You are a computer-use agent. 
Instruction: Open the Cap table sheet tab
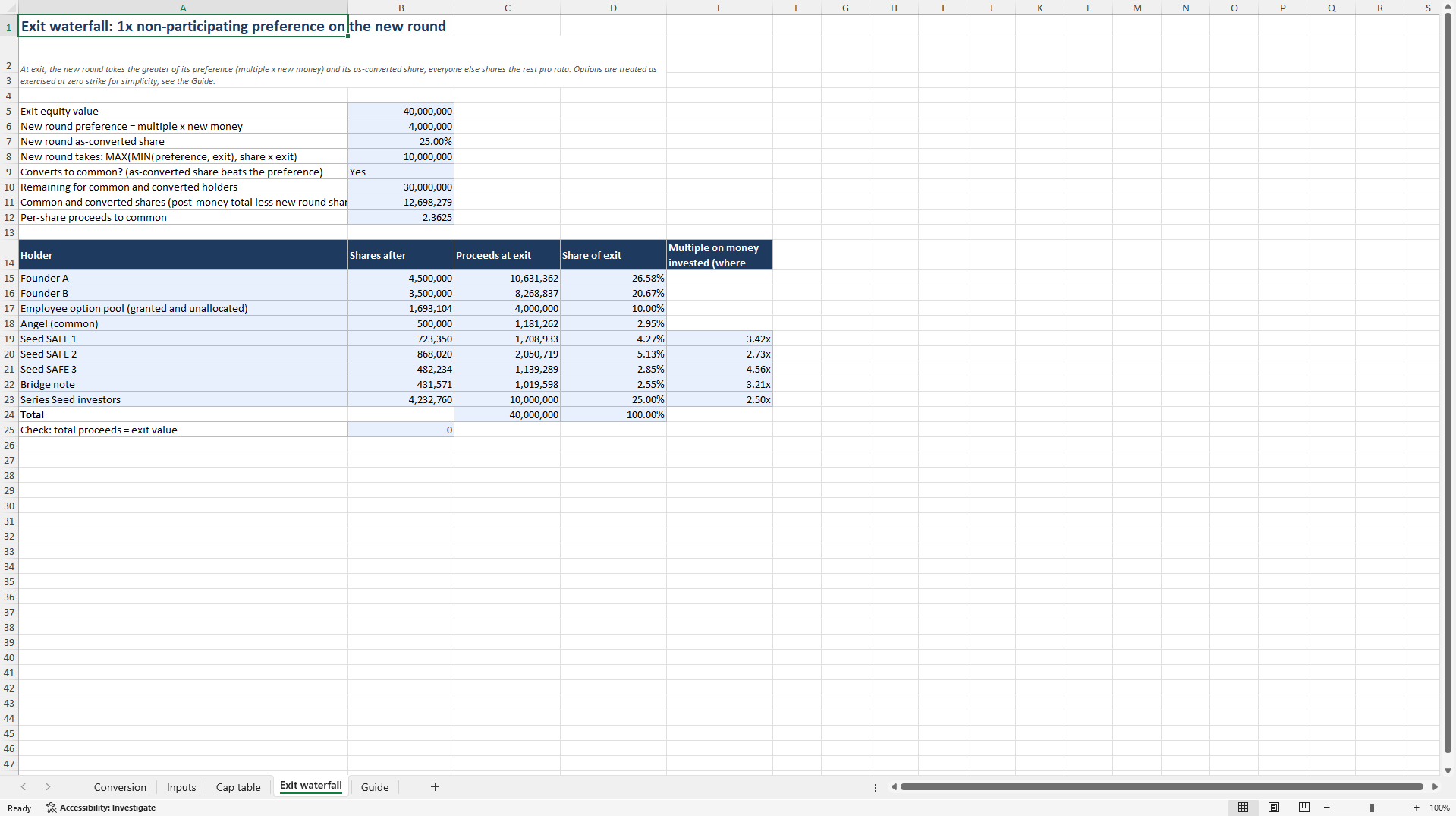pos(238,787)
